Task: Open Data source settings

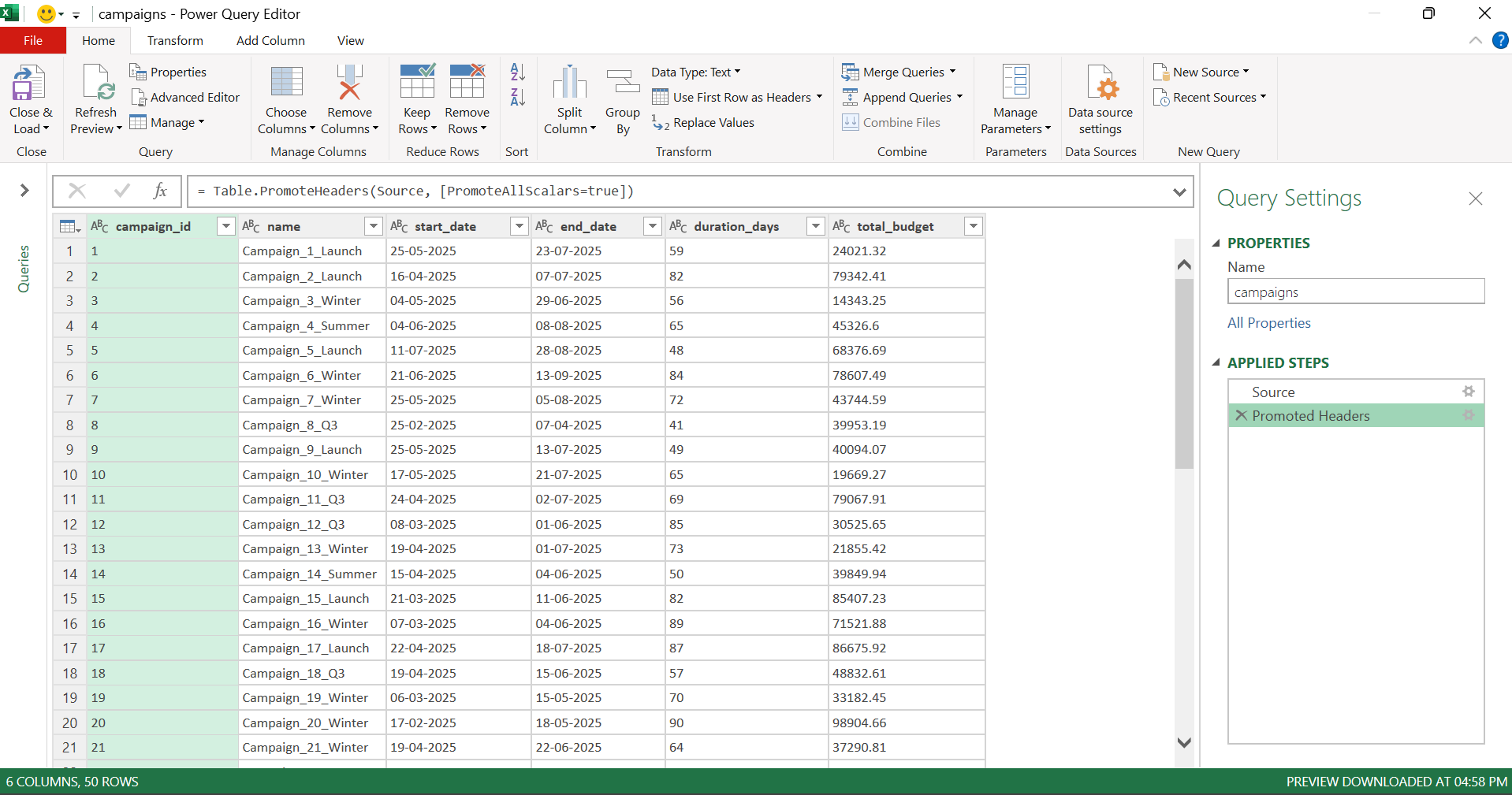Action: [1100, 84]
